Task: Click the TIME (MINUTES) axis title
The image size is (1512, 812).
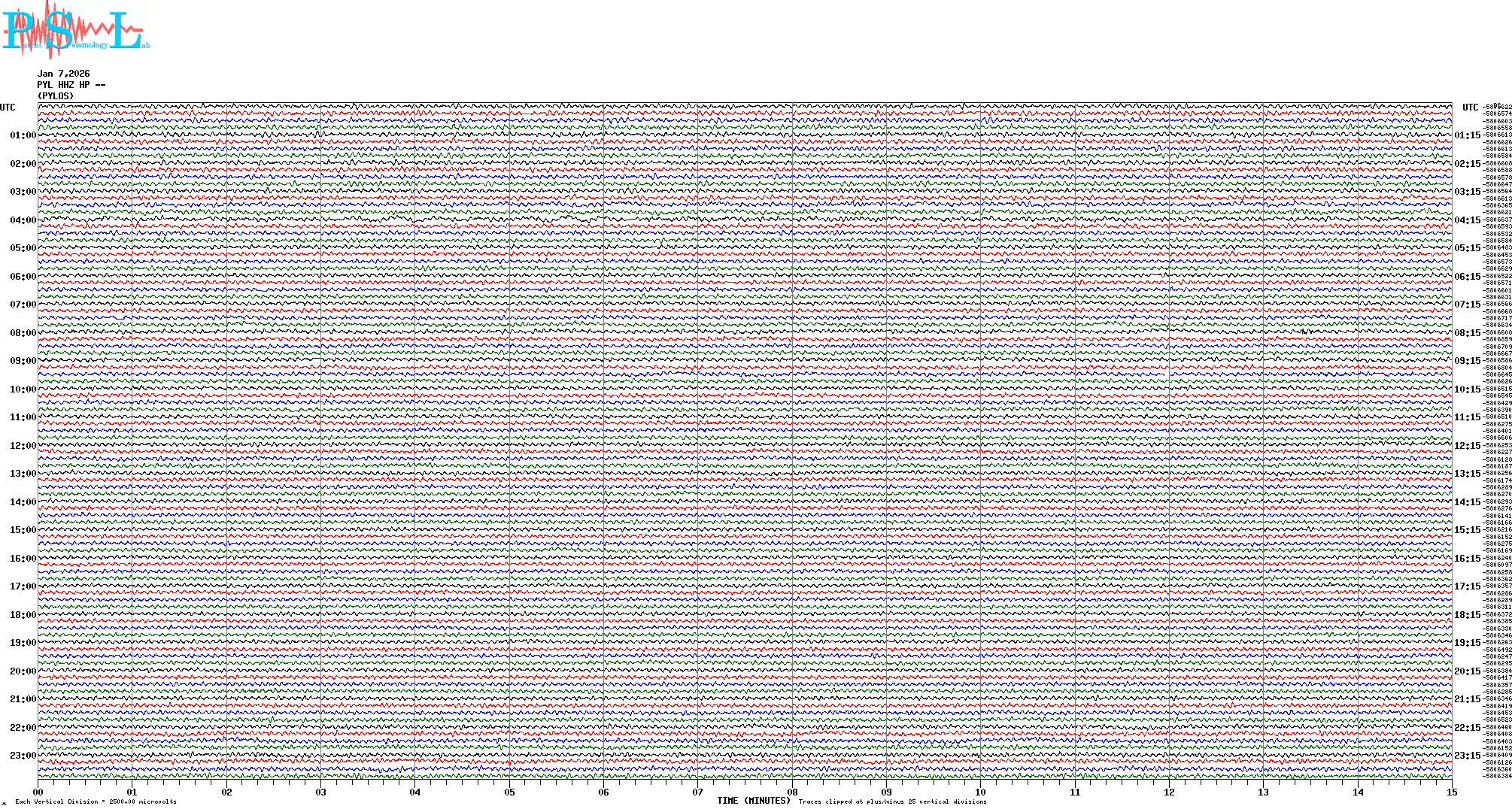Action: 754,801
